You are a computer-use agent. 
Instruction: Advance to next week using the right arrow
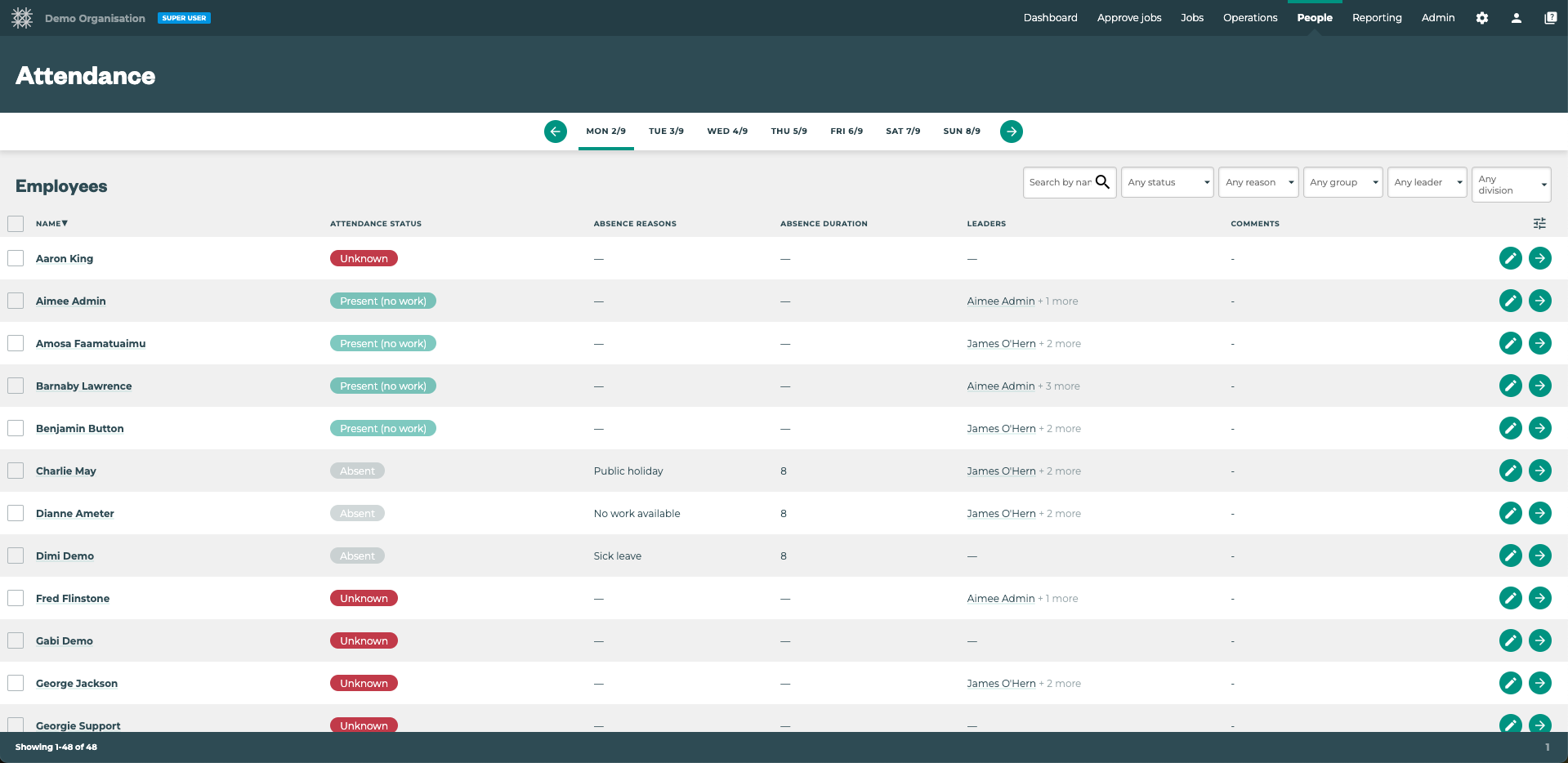coord(1011,131)
